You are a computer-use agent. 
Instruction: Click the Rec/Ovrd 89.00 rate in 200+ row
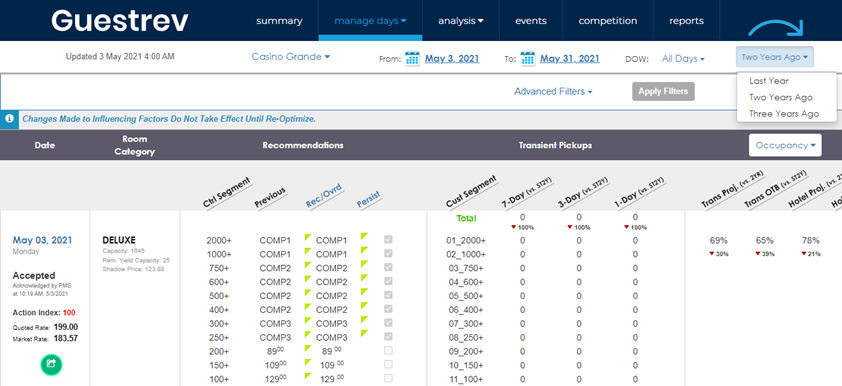(331, 351)
